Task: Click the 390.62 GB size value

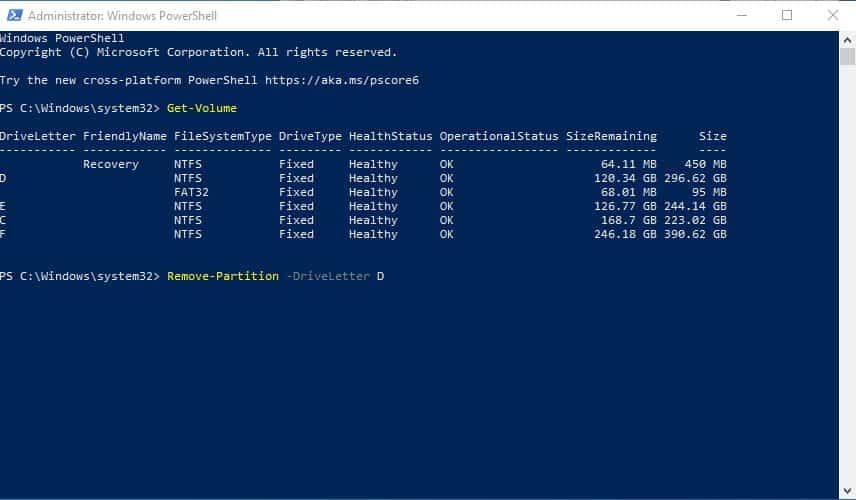Action: tap(695, 234)
